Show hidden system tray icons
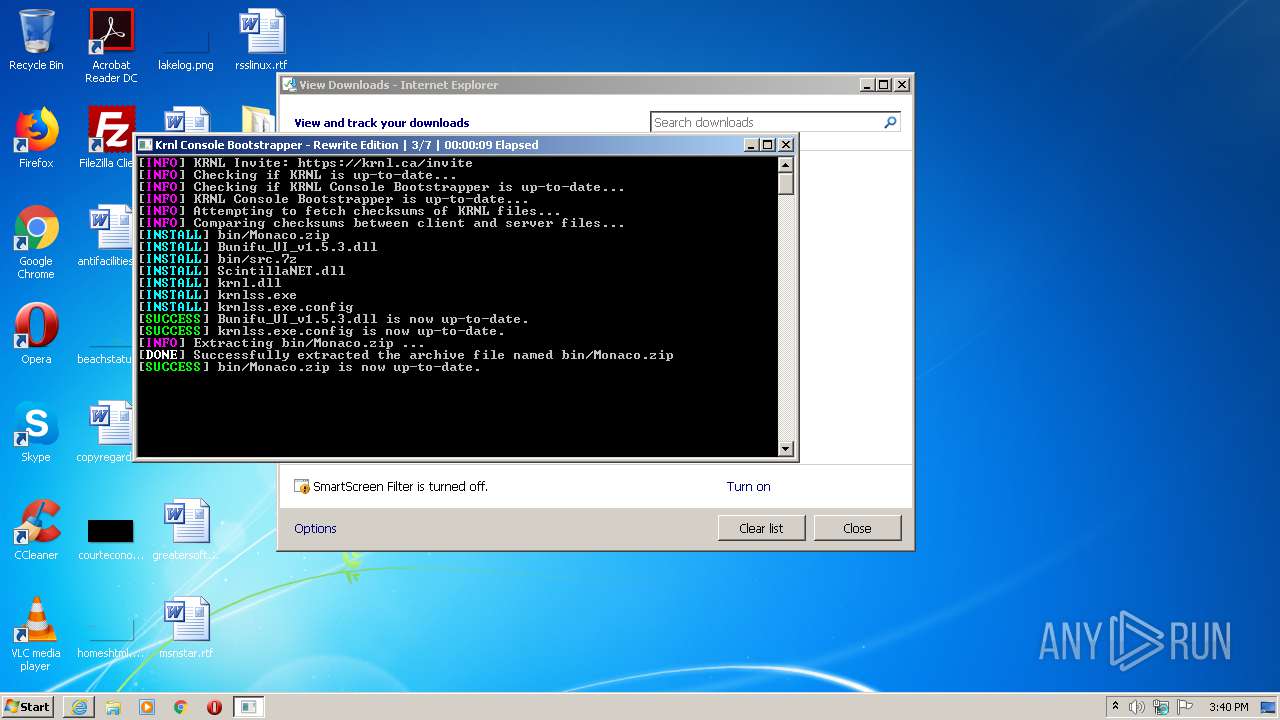1280x720 pixels. tap(1115, 707)
